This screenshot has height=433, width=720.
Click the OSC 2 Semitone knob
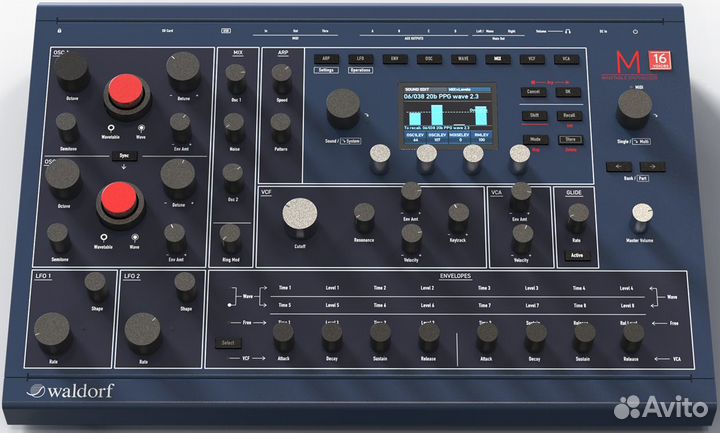coord(59,237)
